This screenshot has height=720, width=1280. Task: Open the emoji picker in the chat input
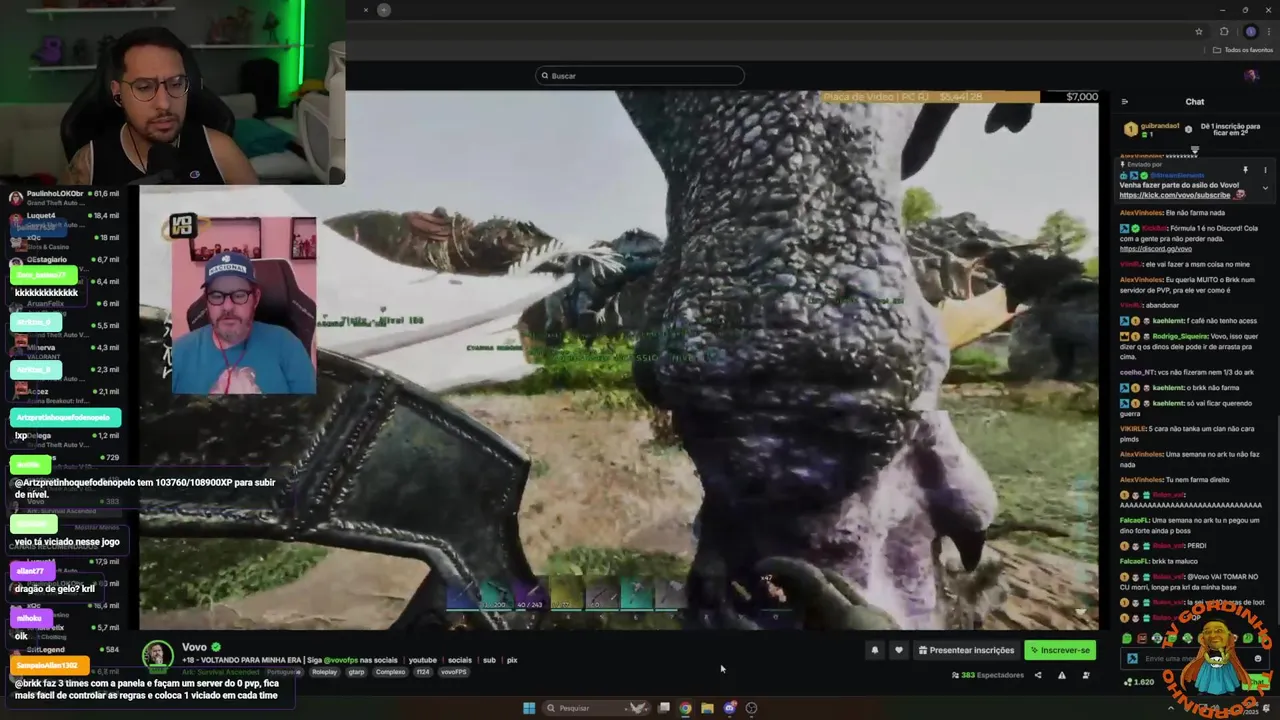click(1258, 658)
